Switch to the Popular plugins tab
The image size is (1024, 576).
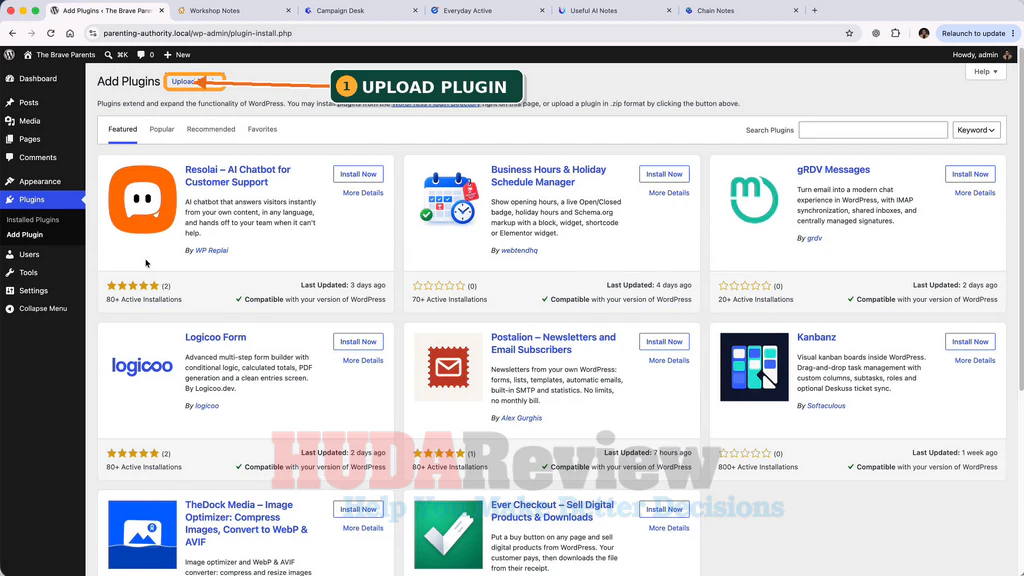[162, 129]
